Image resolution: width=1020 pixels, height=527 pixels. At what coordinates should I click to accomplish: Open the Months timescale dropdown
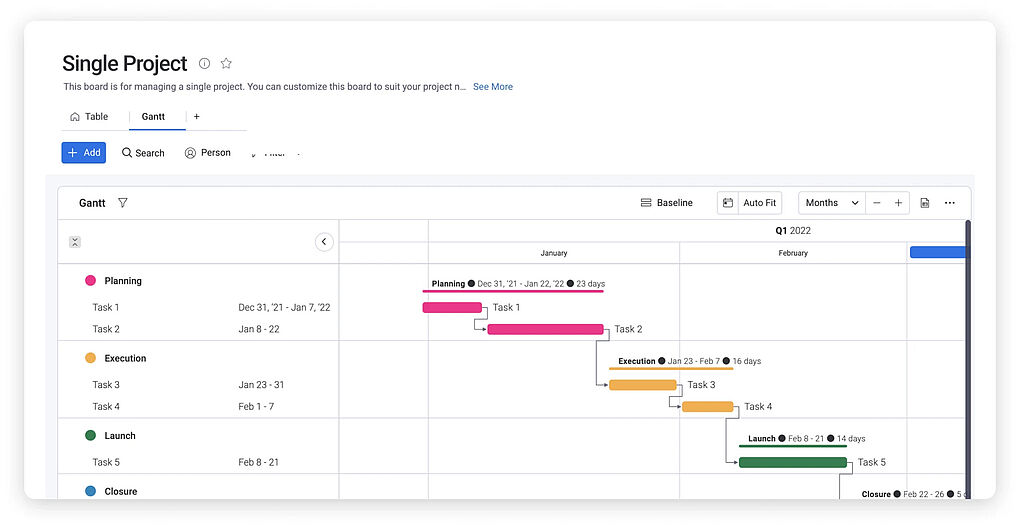[x=832, y=203]
